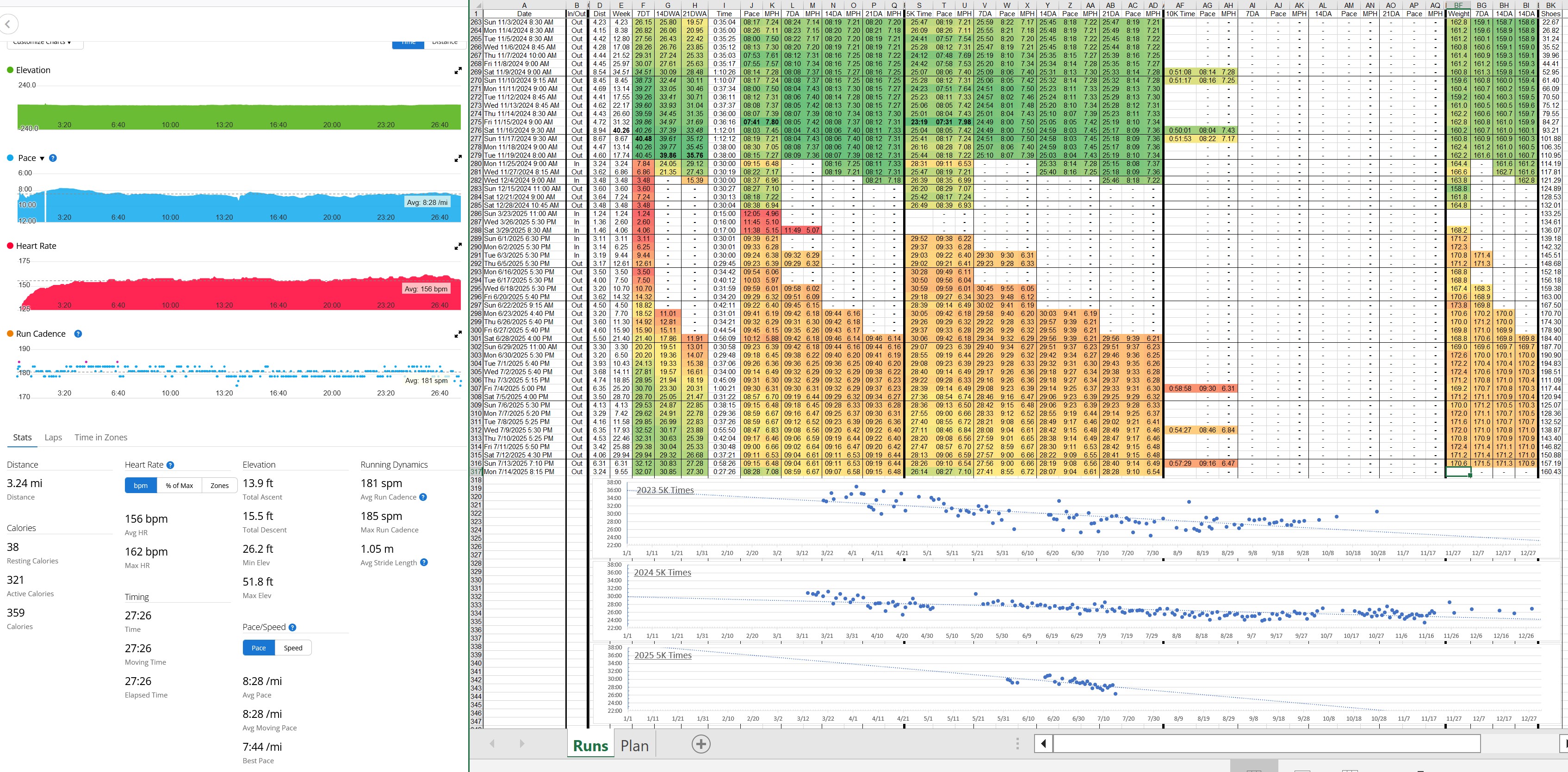Screen dimensions: 1568x772
Task: Open help icon beside Avg Stride Length
Action: click(x=424, y=563)
